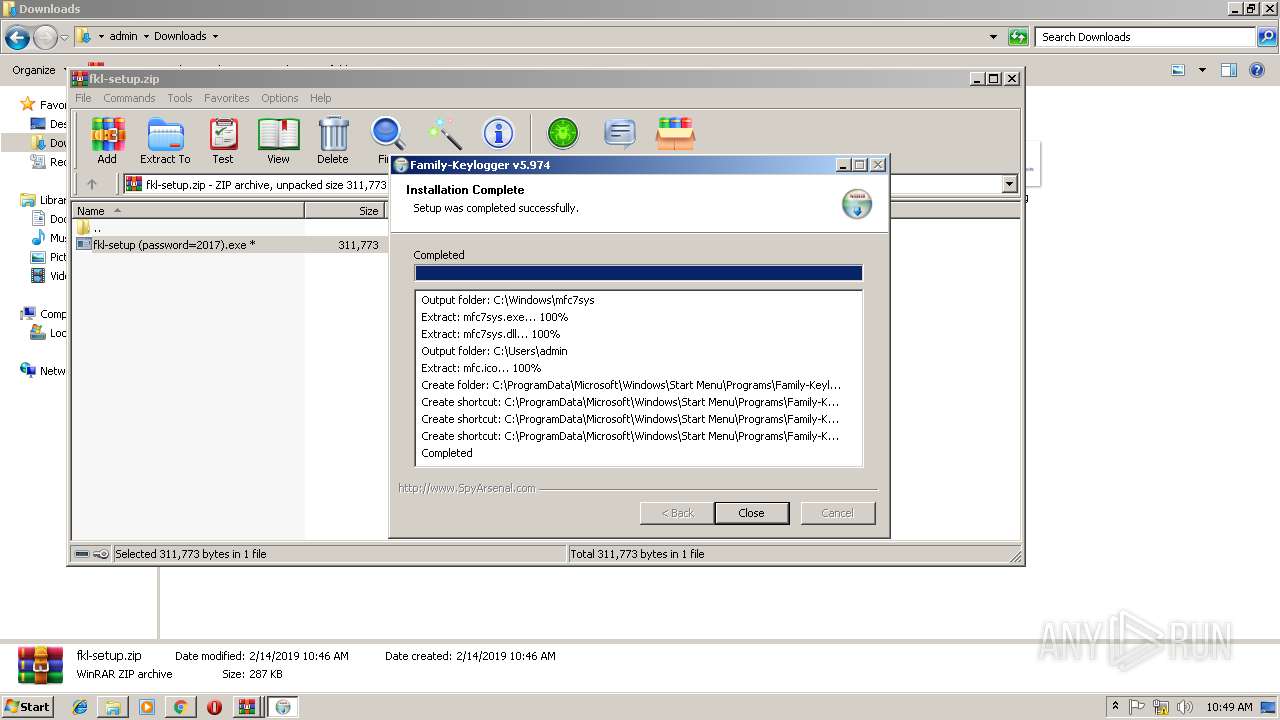The width and height of the screenshot is (1280, 720).
Task: Click the Family-Keylogger installer taskbar button
Action: (283, 707)
